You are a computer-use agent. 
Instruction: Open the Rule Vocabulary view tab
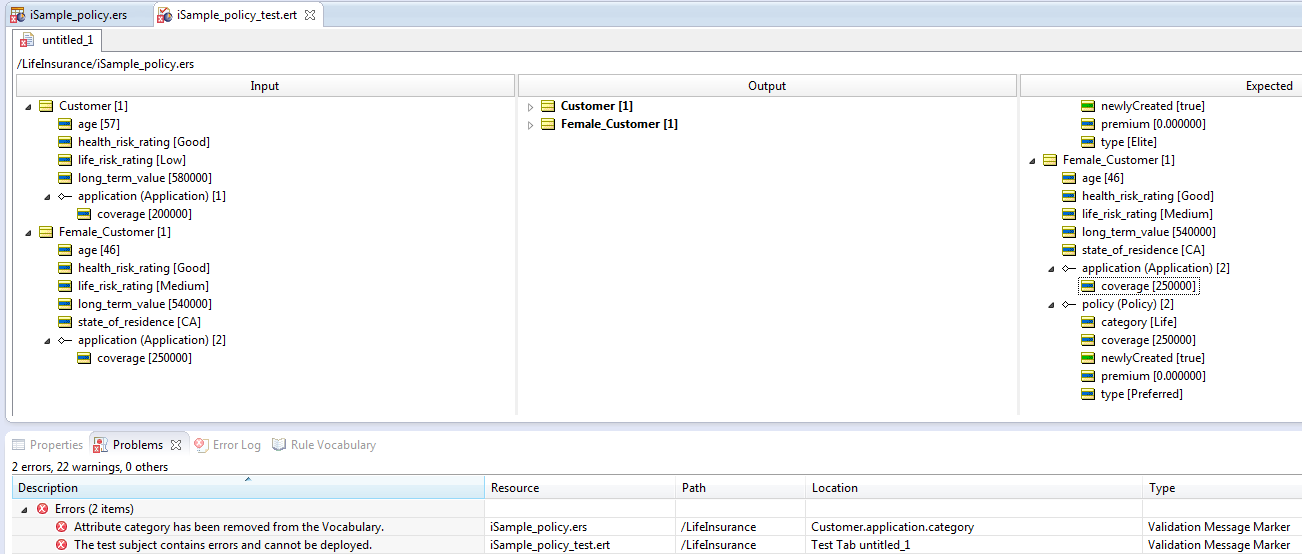point(324,445)
